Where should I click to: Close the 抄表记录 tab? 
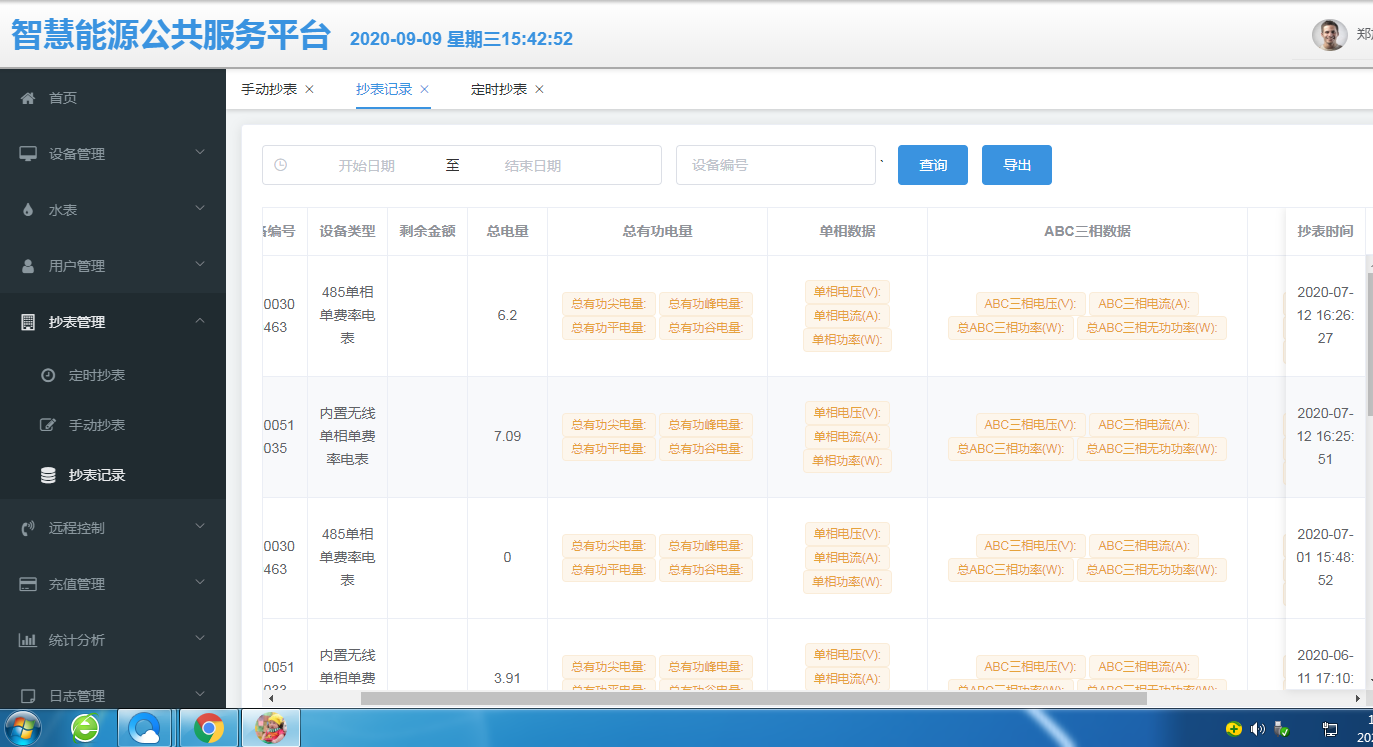pos(424,89)
